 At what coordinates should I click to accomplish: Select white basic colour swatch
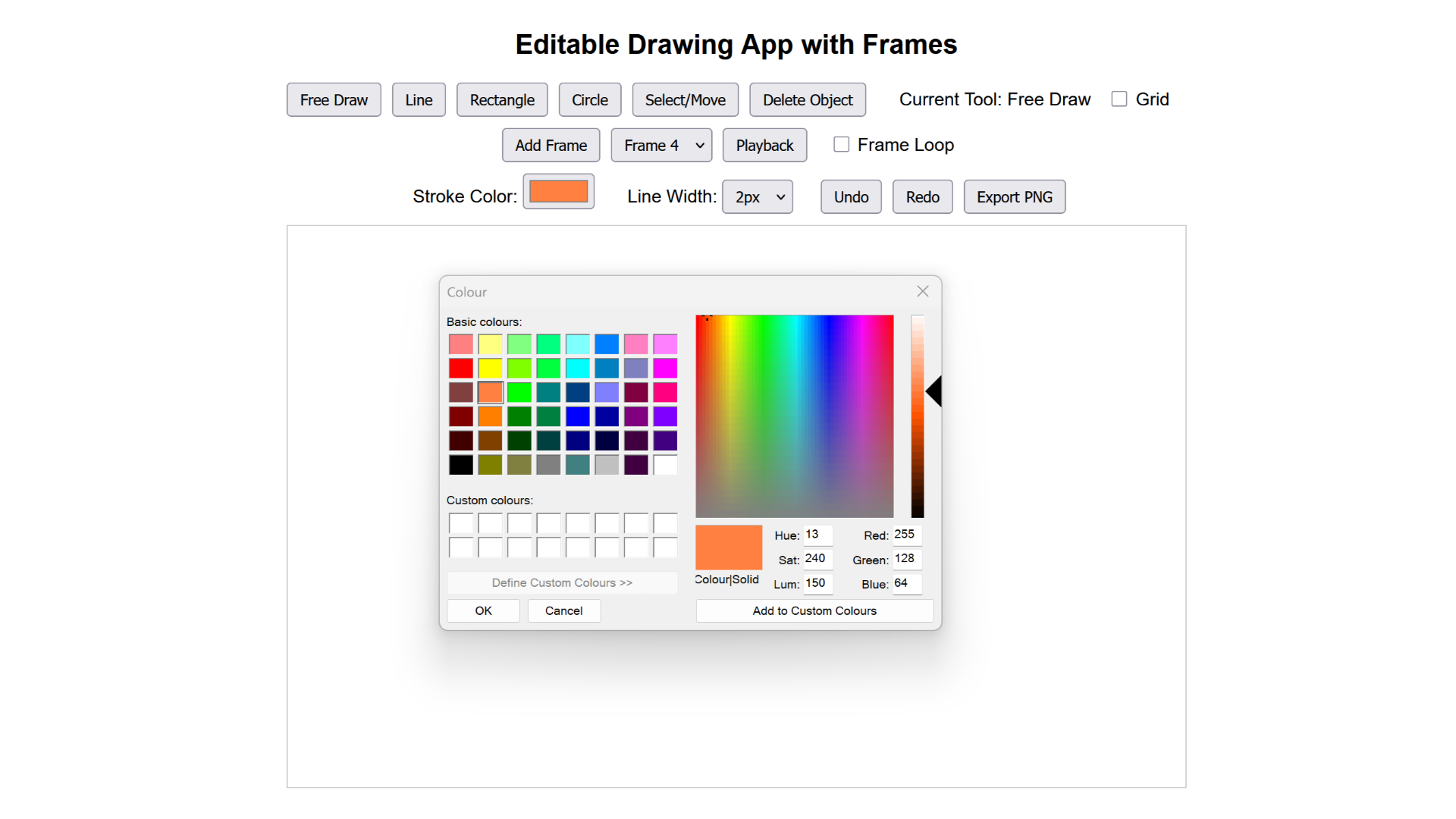pos(665,465)
